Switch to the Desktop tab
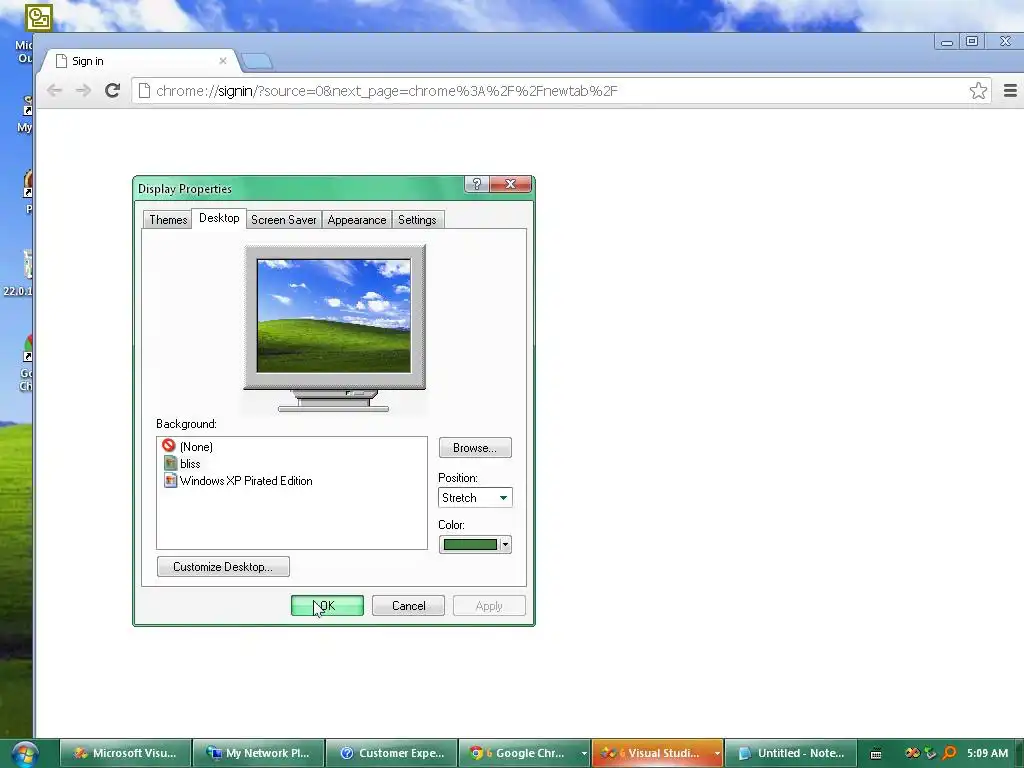The image size is (1024, 768). click(219, 218)
